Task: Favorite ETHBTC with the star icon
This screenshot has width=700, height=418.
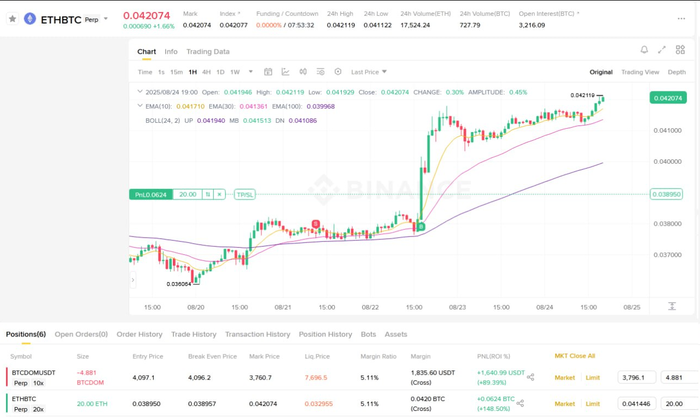Action: (12, 19)
